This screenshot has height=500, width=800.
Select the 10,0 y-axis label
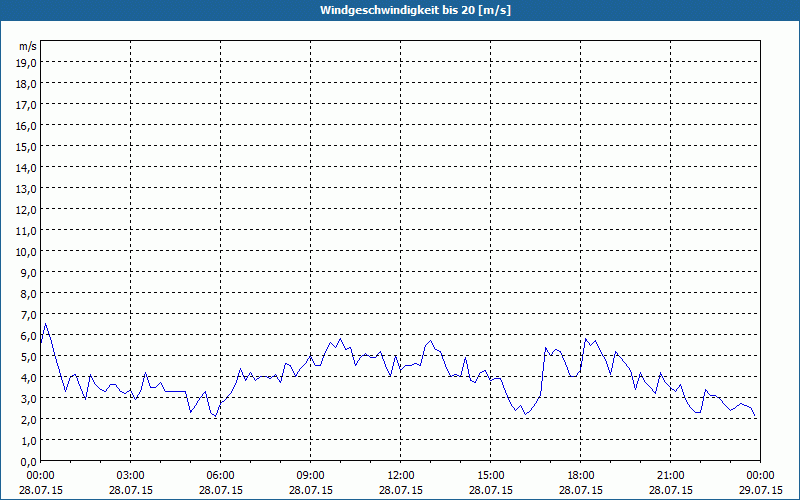(27, 252)
